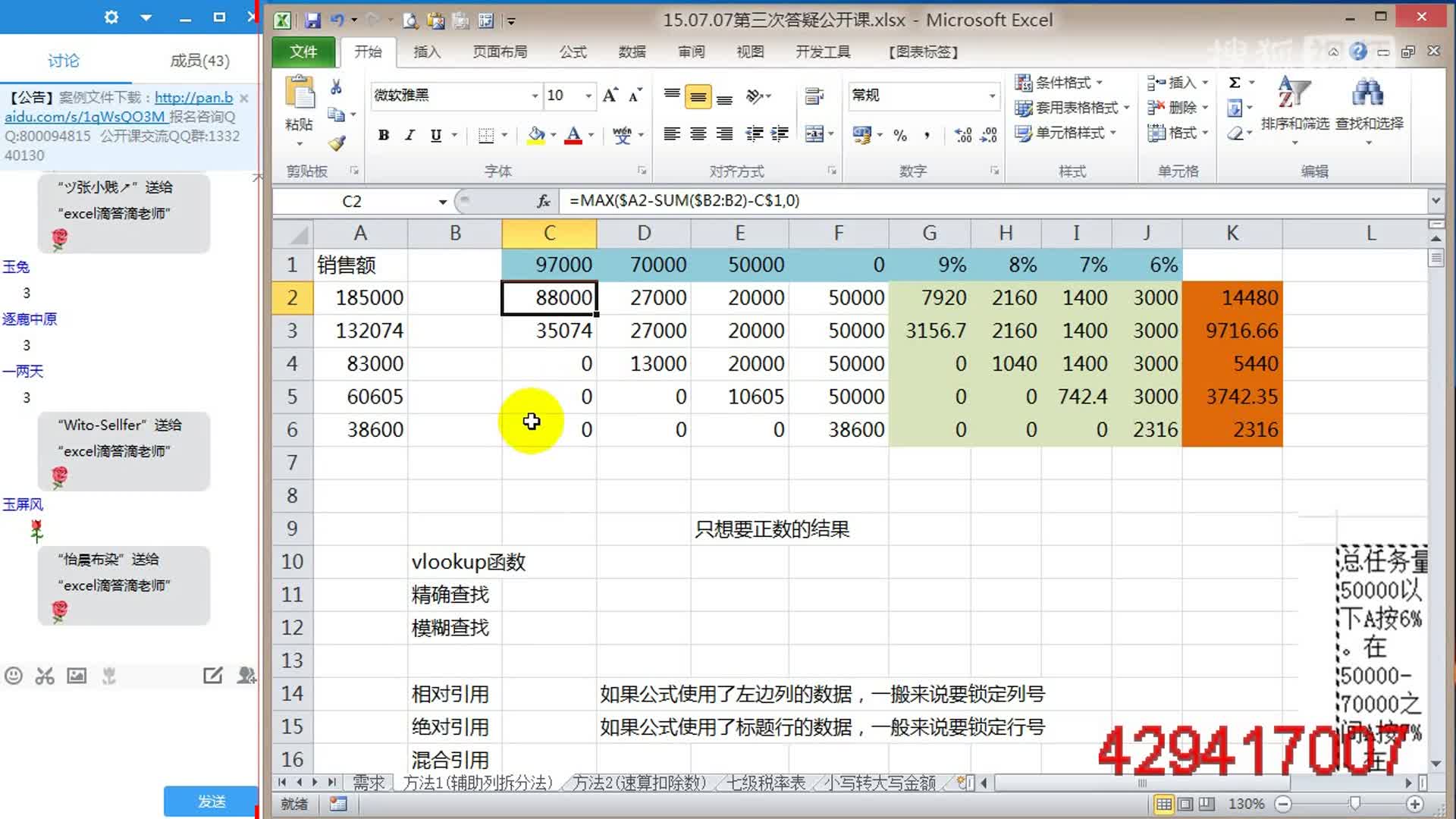Viewport: 1456px width, 819px height.
Task: Switch to the 插入 ribbon tab
Action: 427,52
